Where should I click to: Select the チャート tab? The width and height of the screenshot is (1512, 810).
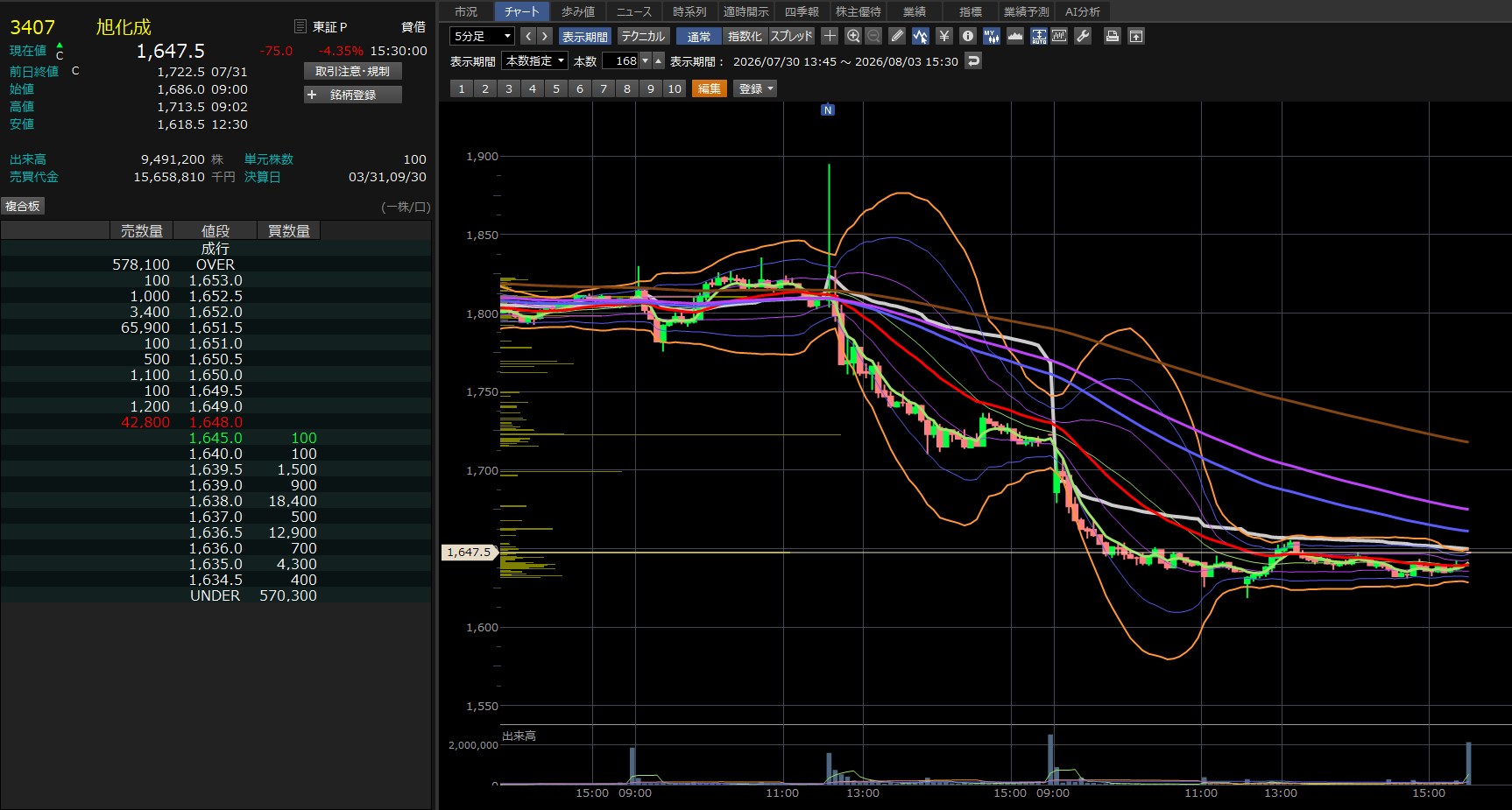click(522, 11)
